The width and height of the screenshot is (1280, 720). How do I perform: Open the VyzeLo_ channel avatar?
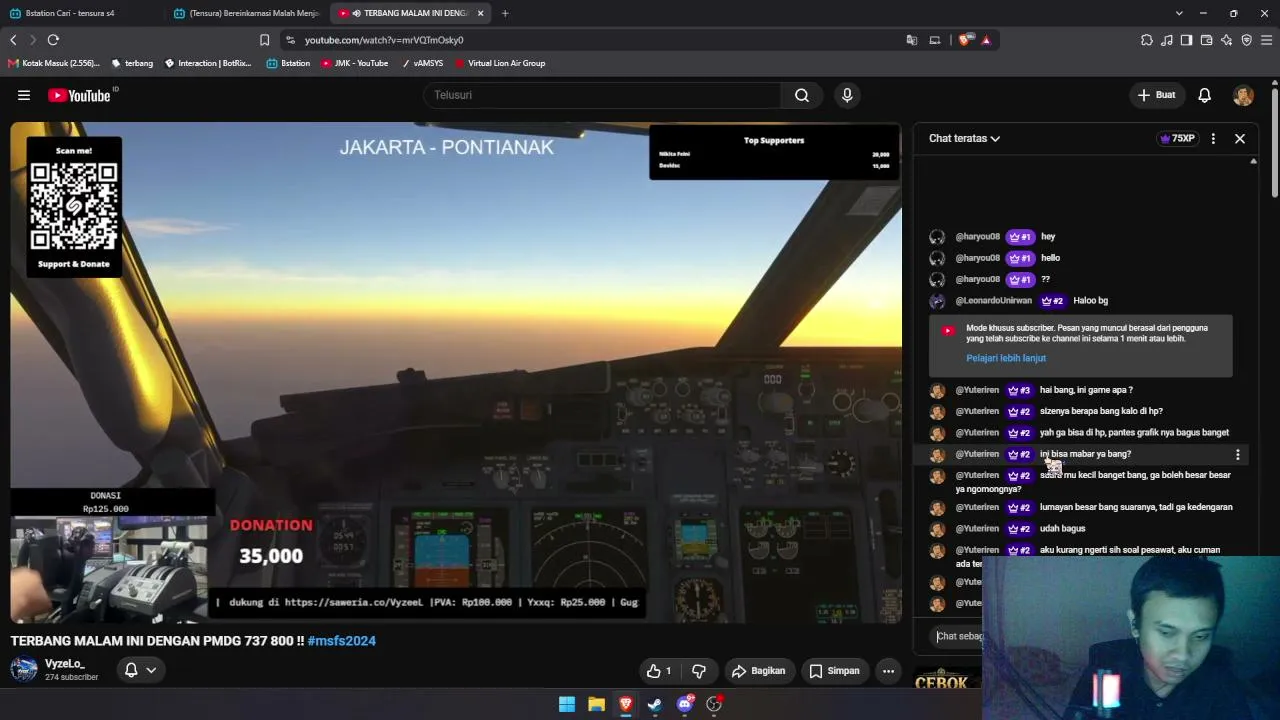point(24,669)
